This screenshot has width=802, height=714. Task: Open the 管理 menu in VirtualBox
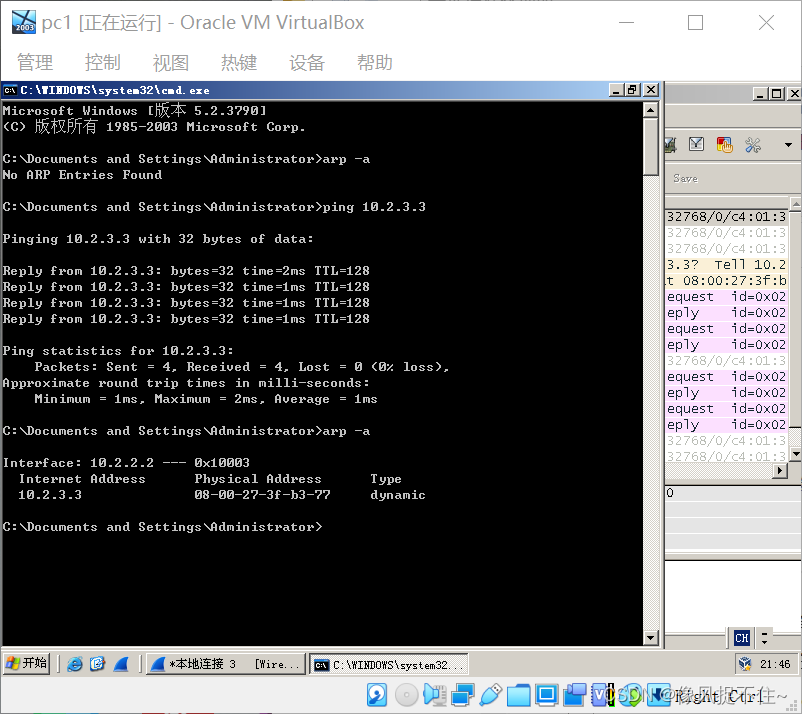pyautogui.click(x=35, y=62)
